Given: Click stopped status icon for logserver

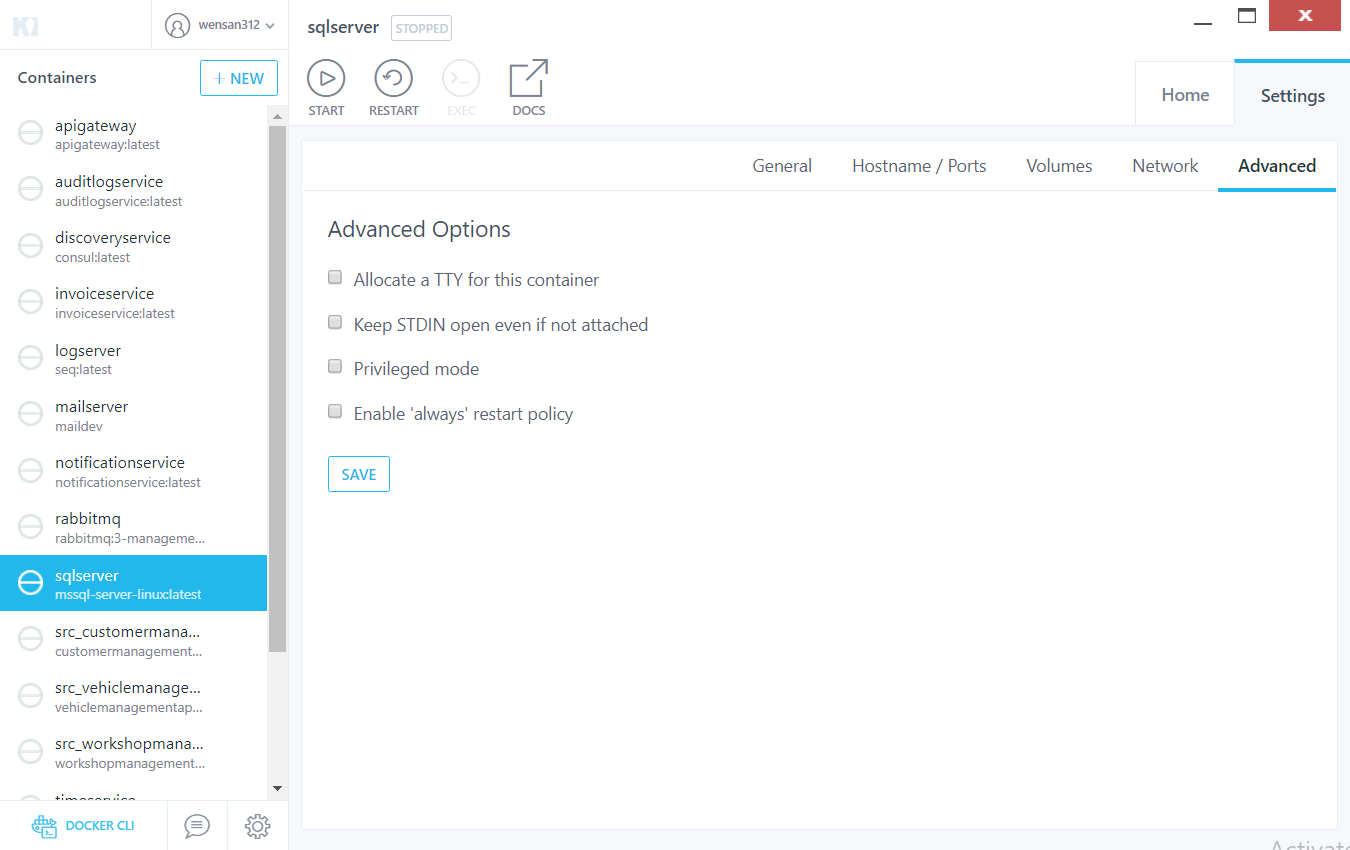Looking at the screenshot, I should click(x=31, y=357).
